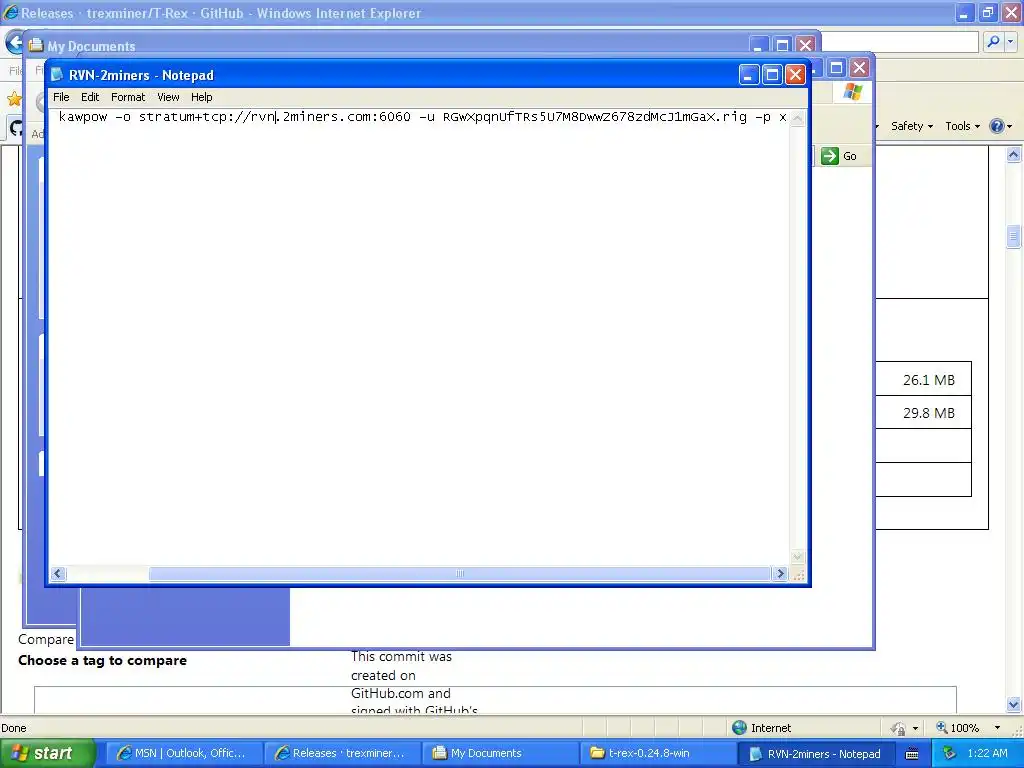Viewport: 1024px width, 768px height.
Task: Open the View menu in Notepad
Action: 168,97
